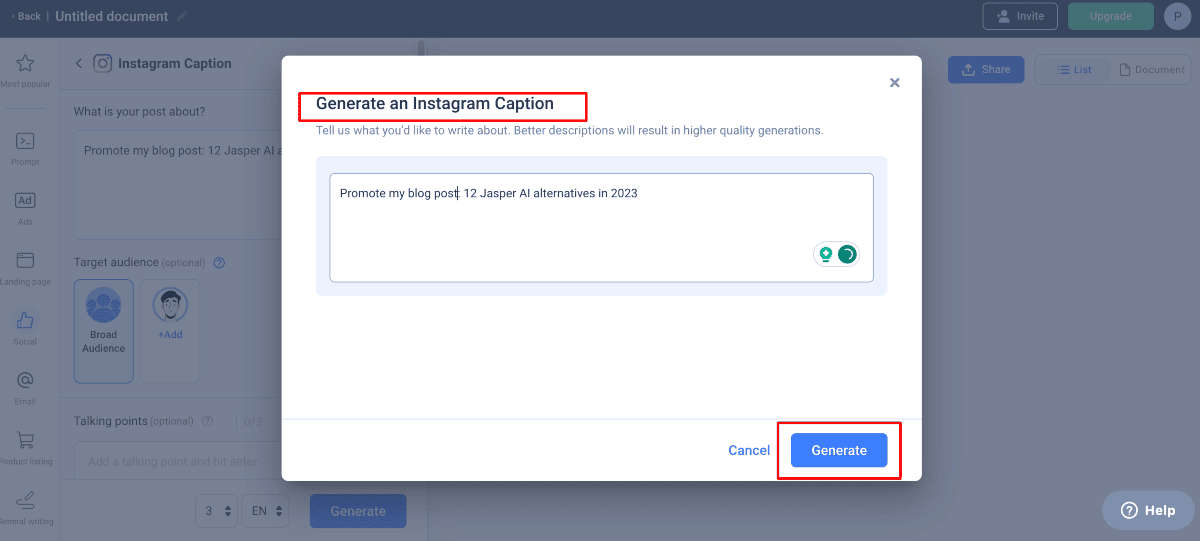This screenshot has height=541, width=1200.
Task: Click into the post description text box
Action: tap(600, 225)
